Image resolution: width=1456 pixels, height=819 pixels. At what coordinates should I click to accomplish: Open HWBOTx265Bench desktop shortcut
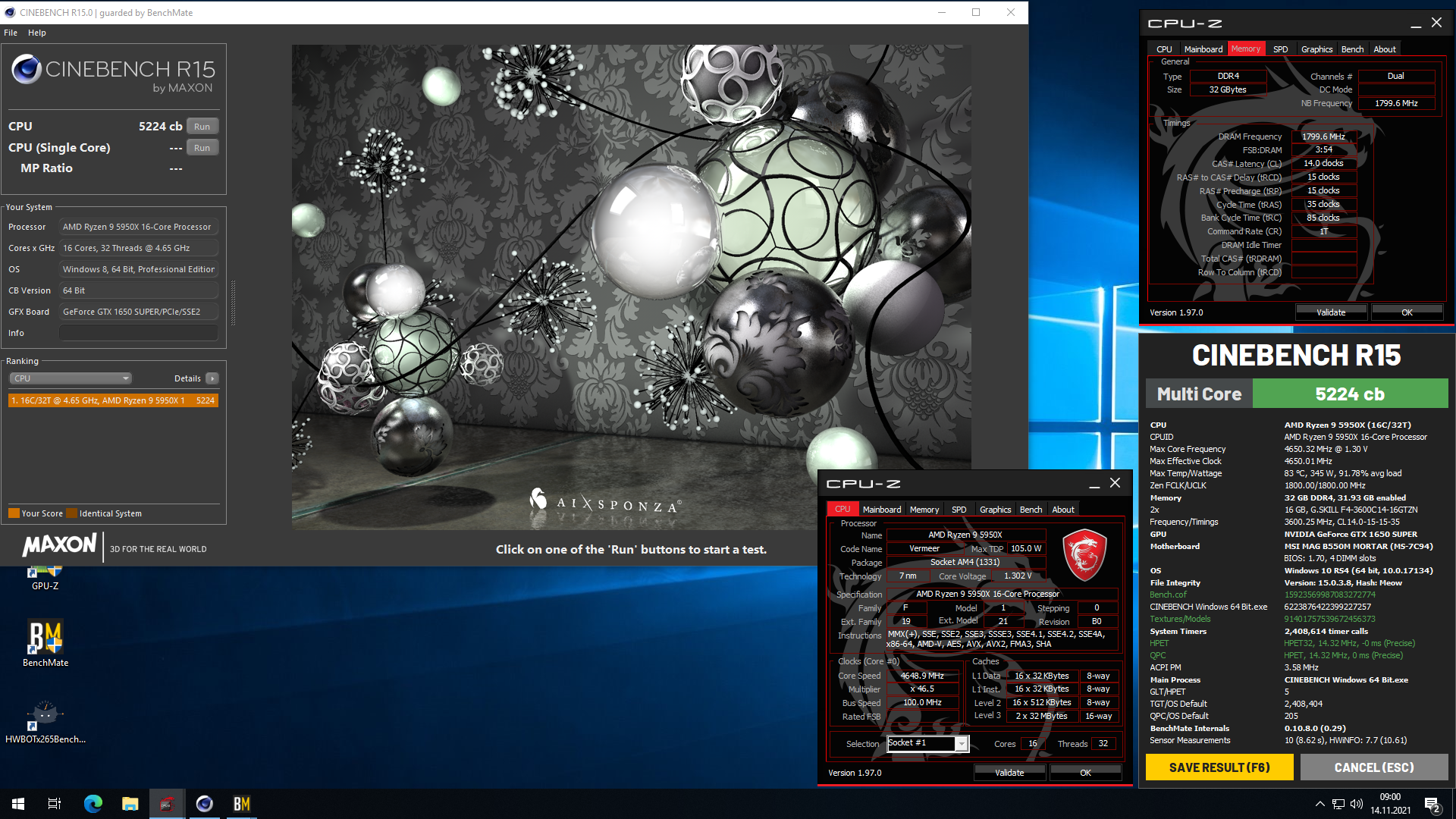(x=45, y=720)
